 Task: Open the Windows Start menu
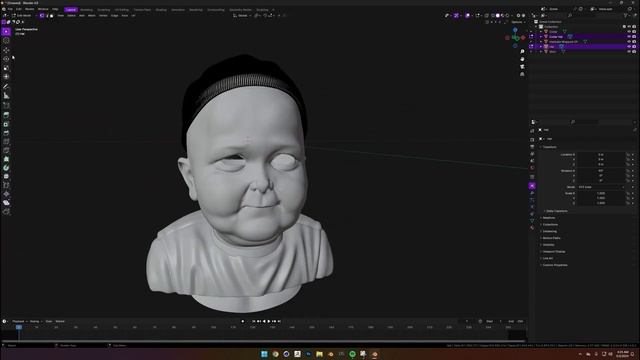point(264,354)
